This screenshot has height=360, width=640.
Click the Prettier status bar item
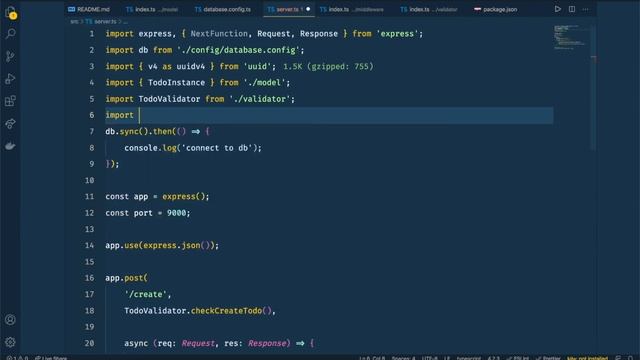[x=548, y=358]
